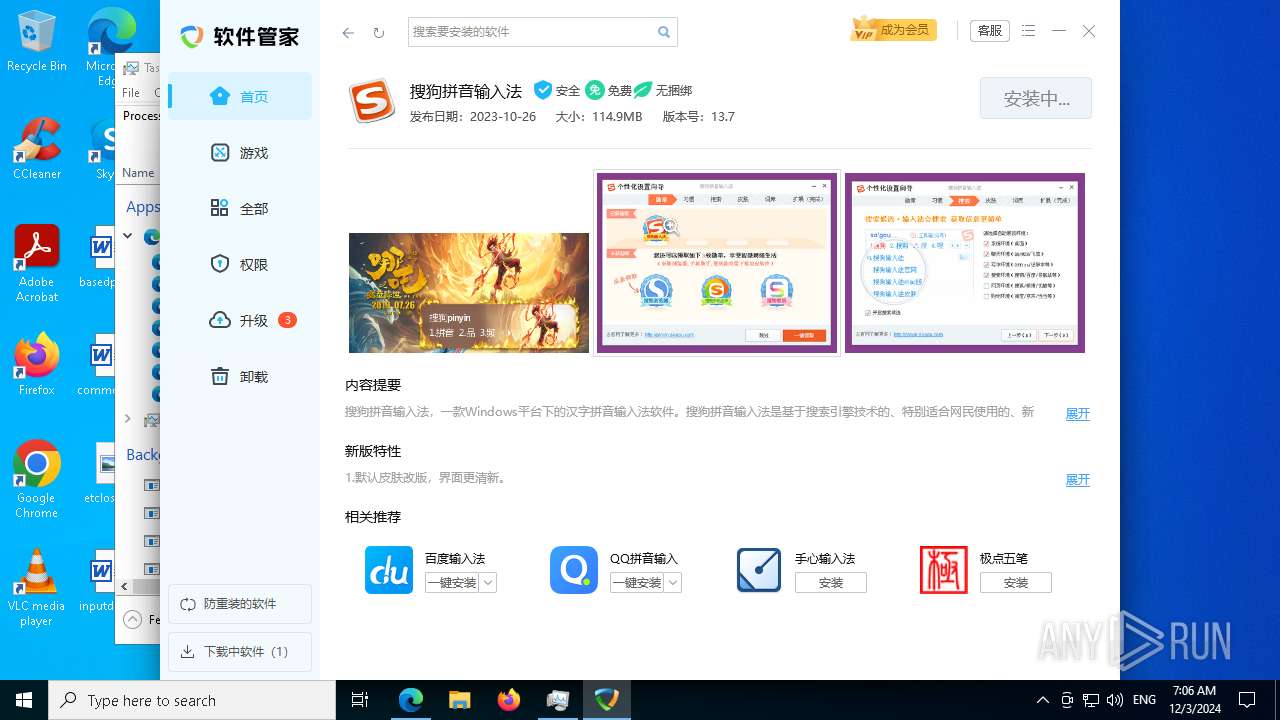Viewport: 1280px width, 720px height.
Task: Open the VLC media player desktop icon
Action: click(x=36, y=588)
